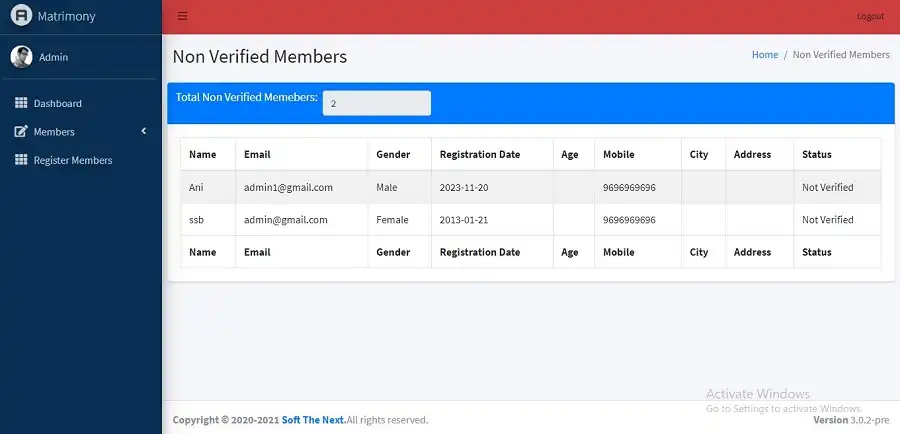Click the hamburger menu toggle icon
The image size is (900, 434).
pos(182,16)
